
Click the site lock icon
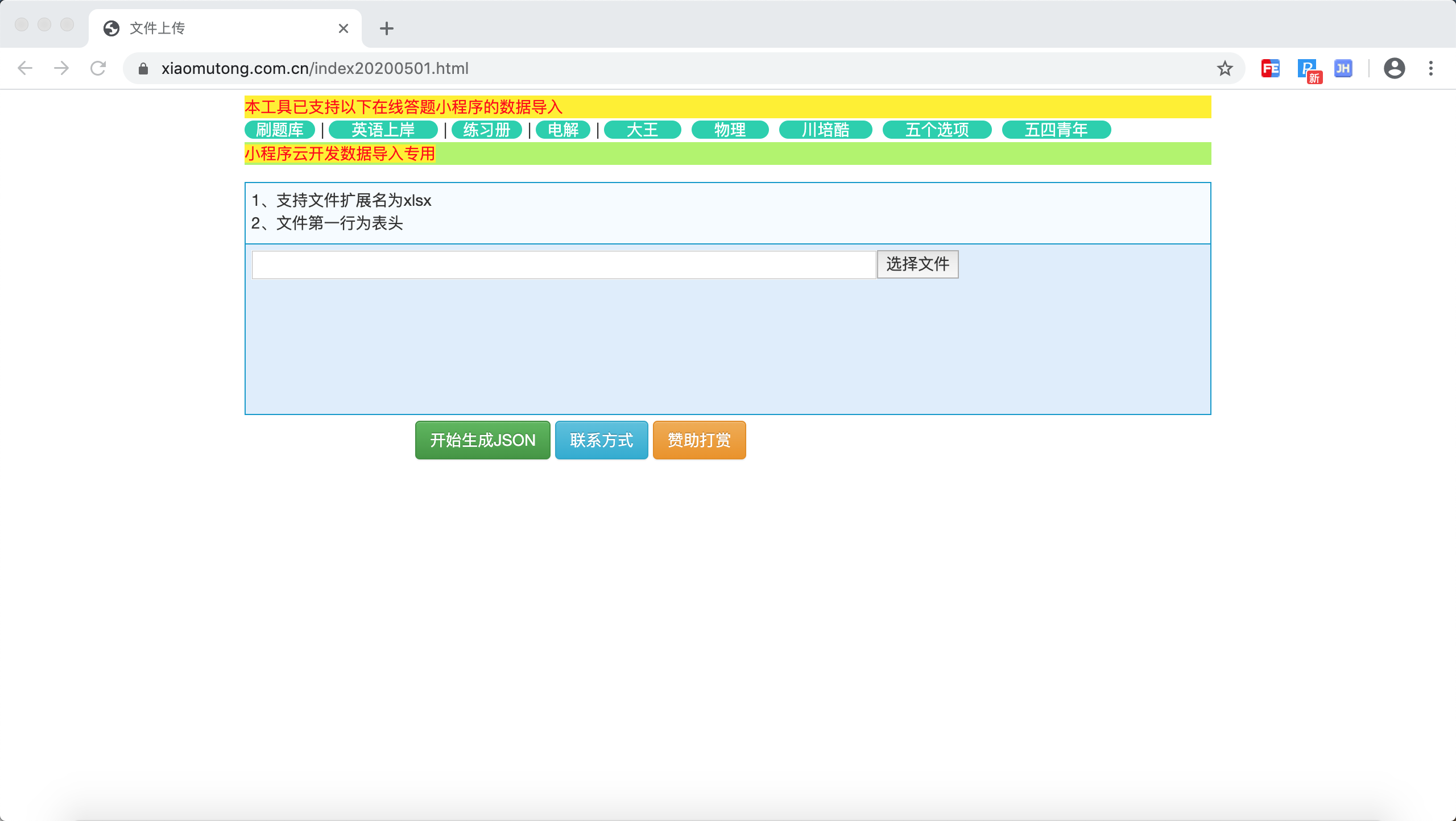pyautogui.click(x=143, y=68)
